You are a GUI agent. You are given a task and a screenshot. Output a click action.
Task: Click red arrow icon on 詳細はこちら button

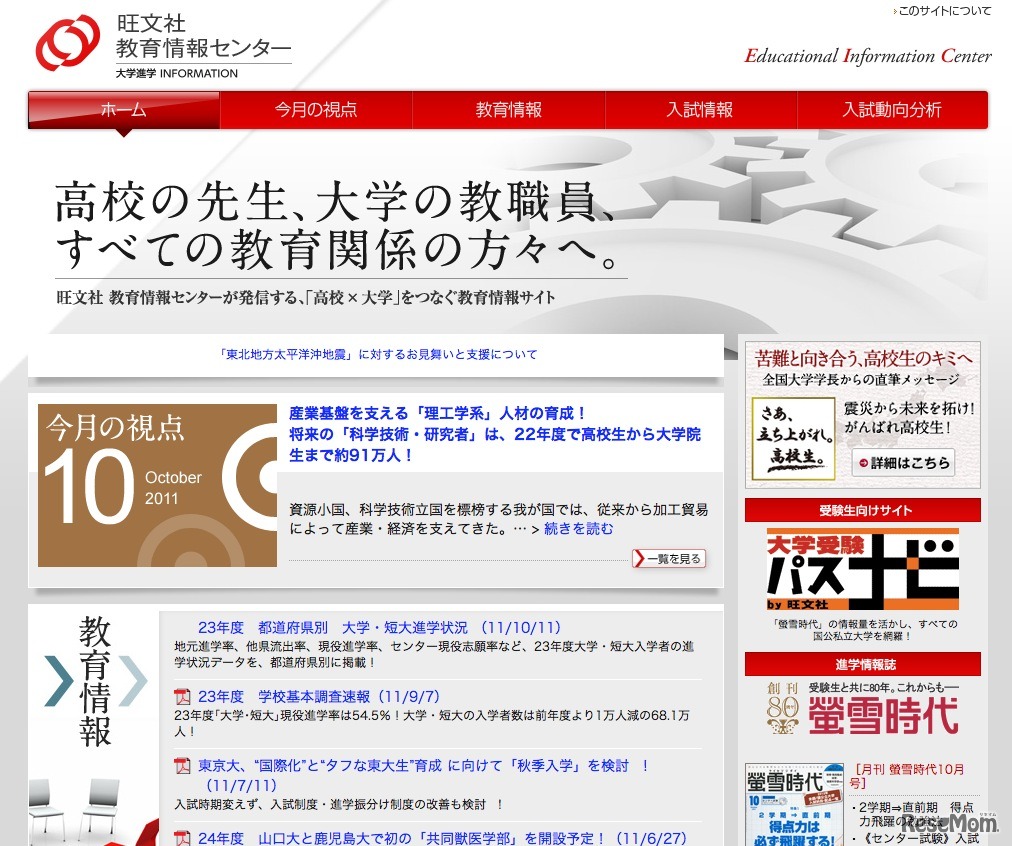(x=863, y=463)
